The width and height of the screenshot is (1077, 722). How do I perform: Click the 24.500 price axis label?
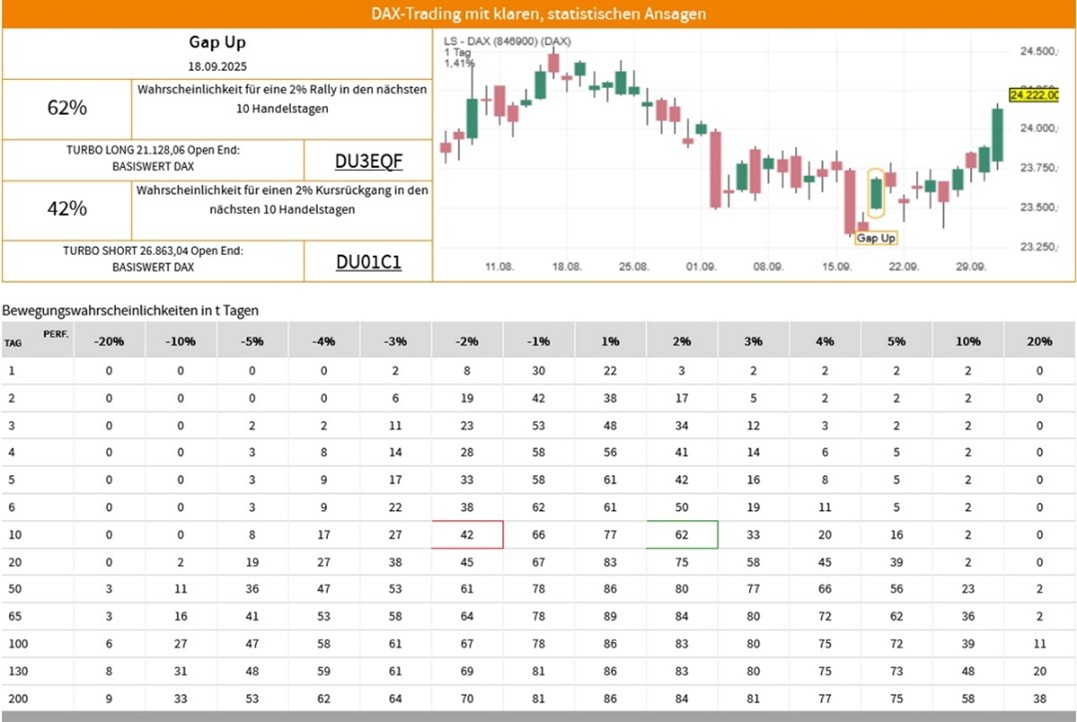(x=1038, y=51)
